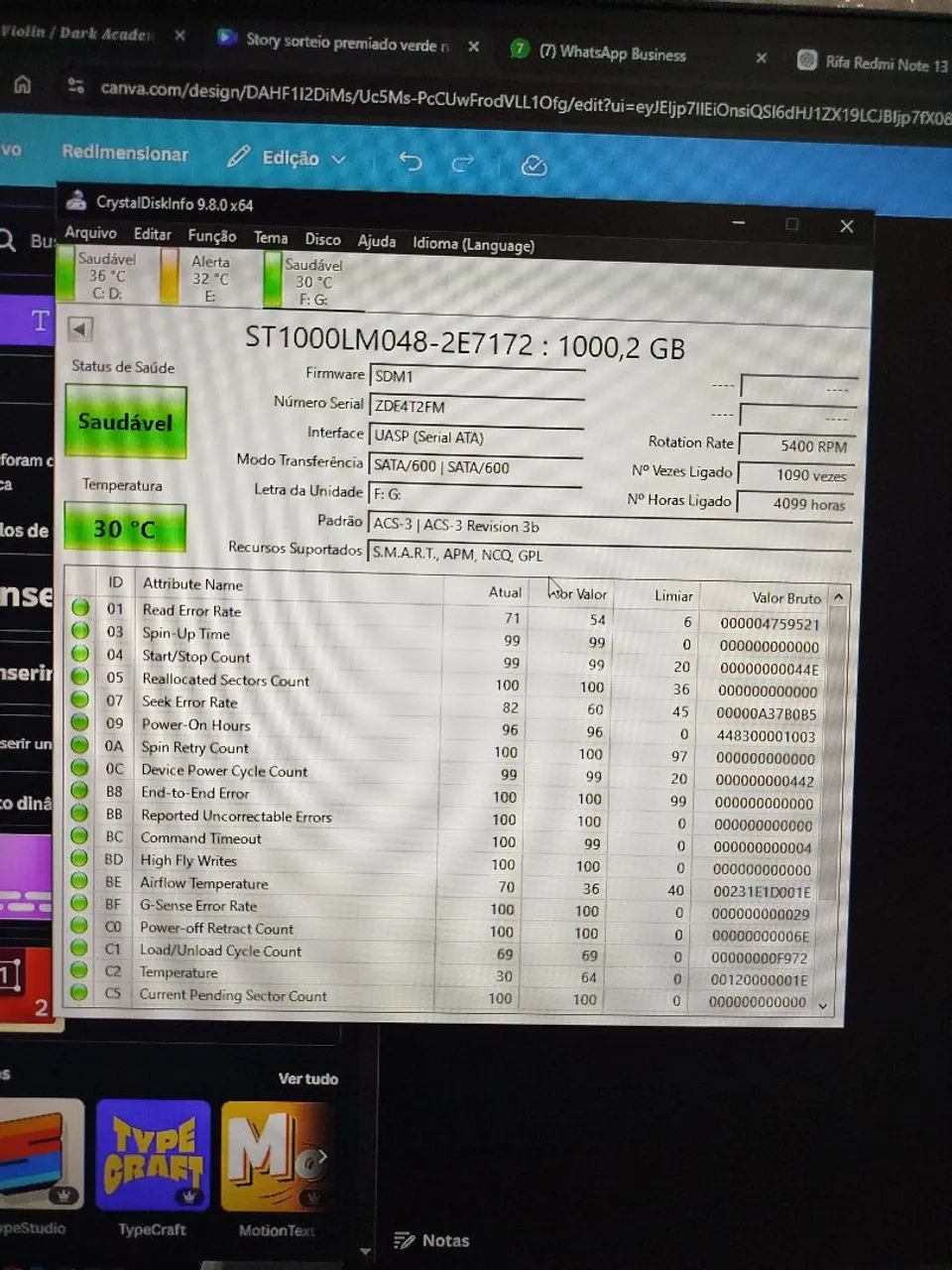Click the status icon for Power-On Hours
Image resolution: width=952 pixels, height=1270 pixels.
[80, 722]
